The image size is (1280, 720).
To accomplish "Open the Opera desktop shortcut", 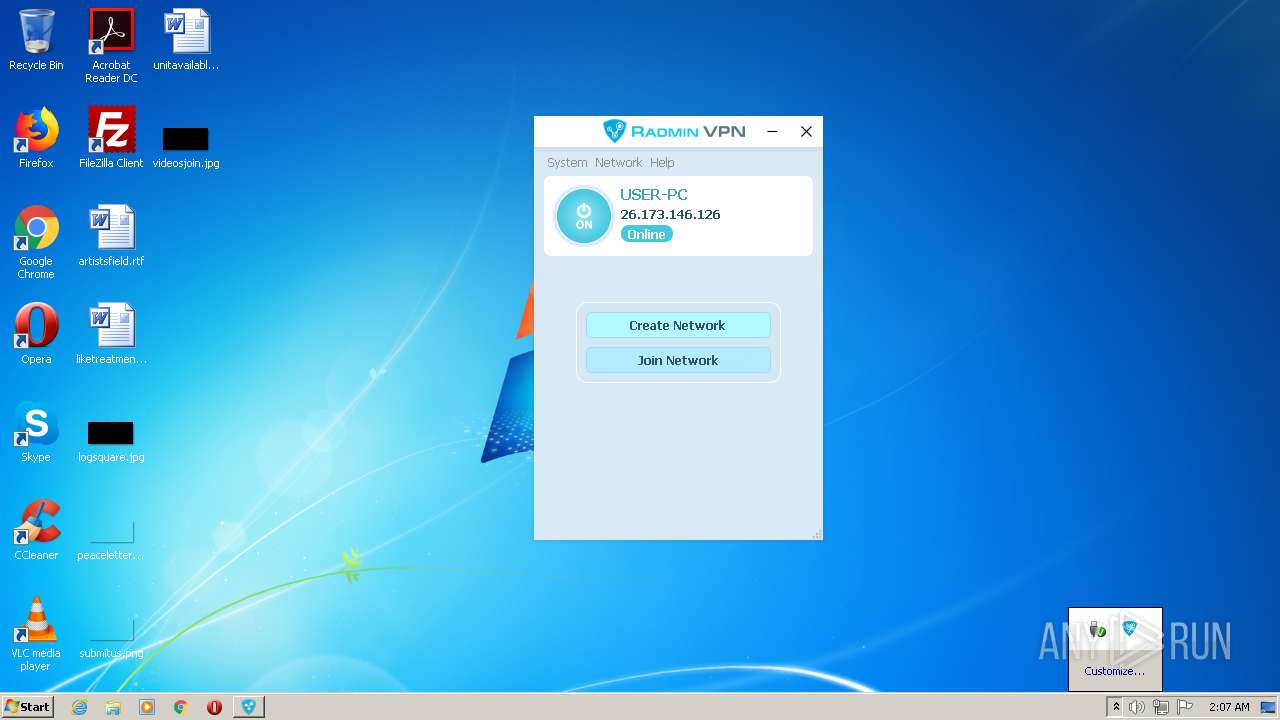I will coord(36,335).
